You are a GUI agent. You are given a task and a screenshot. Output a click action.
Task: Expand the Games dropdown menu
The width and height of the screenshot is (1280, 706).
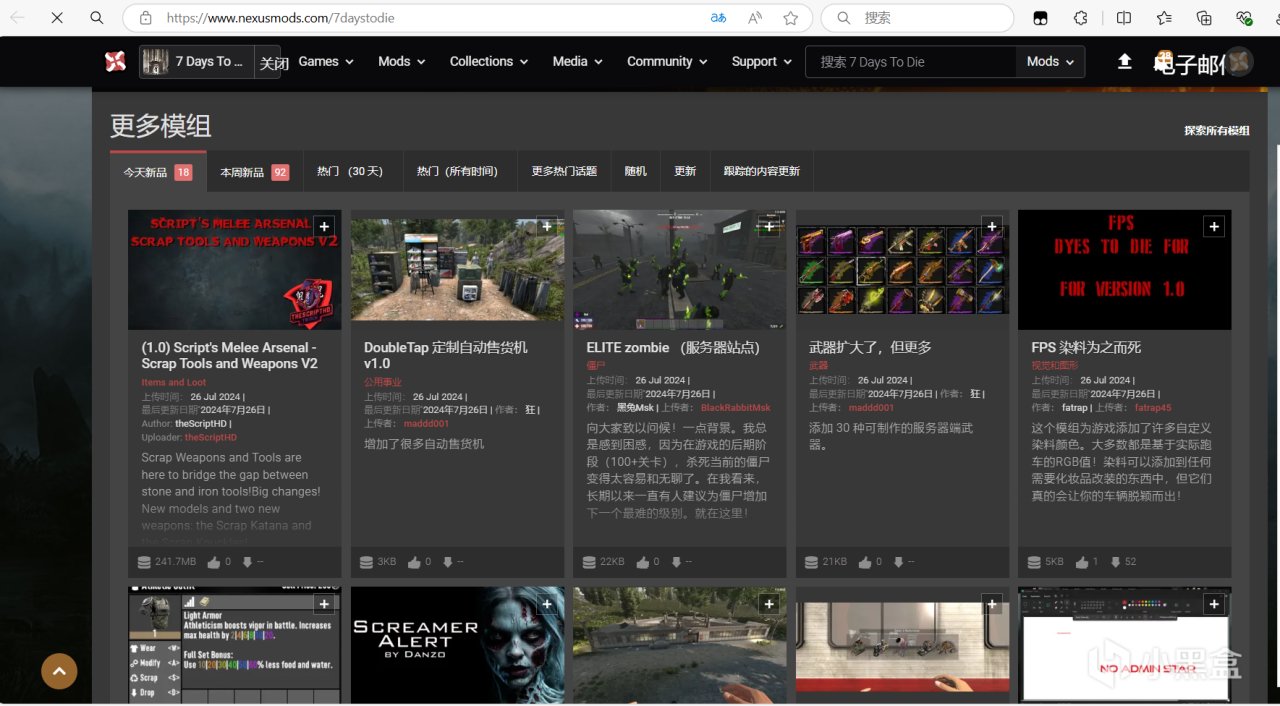tap(326, 61)
